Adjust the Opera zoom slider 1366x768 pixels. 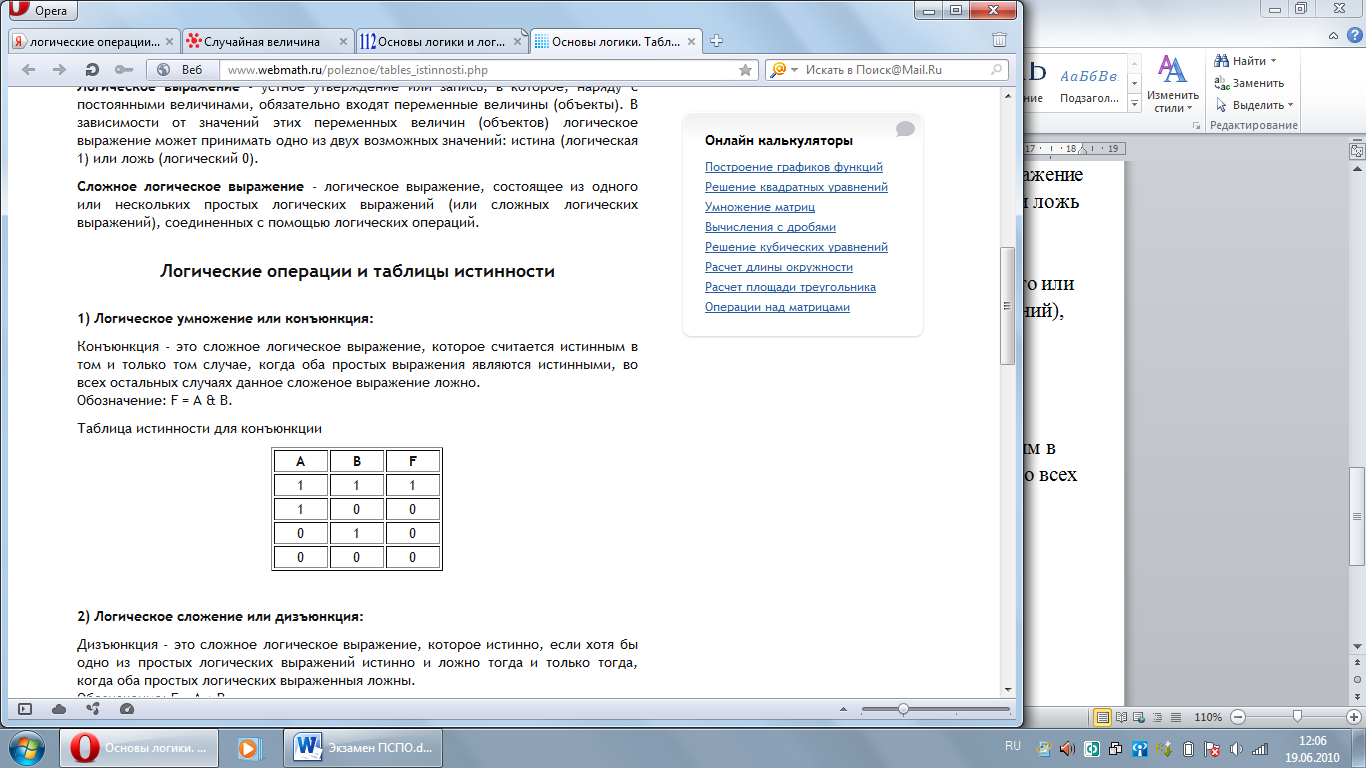pyautogui.click(x=903, y=709)
